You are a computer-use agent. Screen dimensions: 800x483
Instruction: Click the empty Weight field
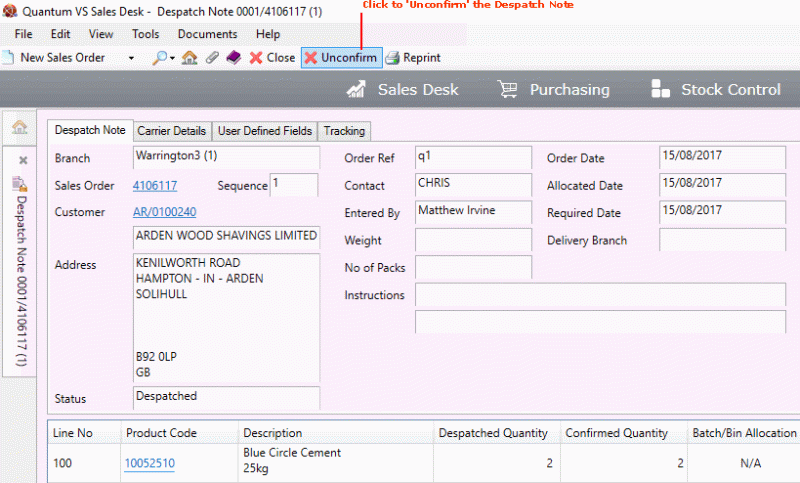pos(473,239)
